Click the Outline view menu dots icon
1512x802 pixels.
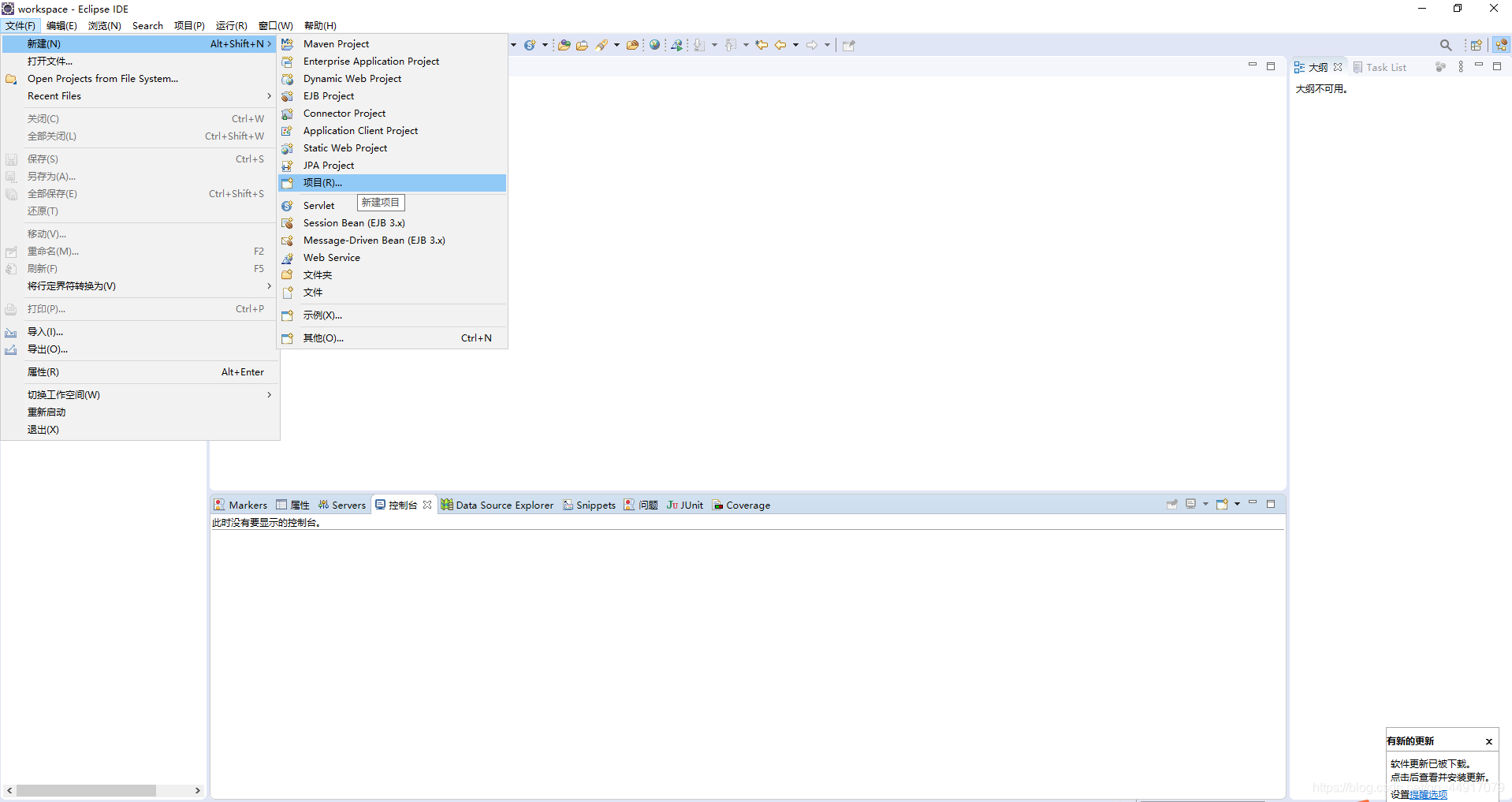tap(1461, 67)
